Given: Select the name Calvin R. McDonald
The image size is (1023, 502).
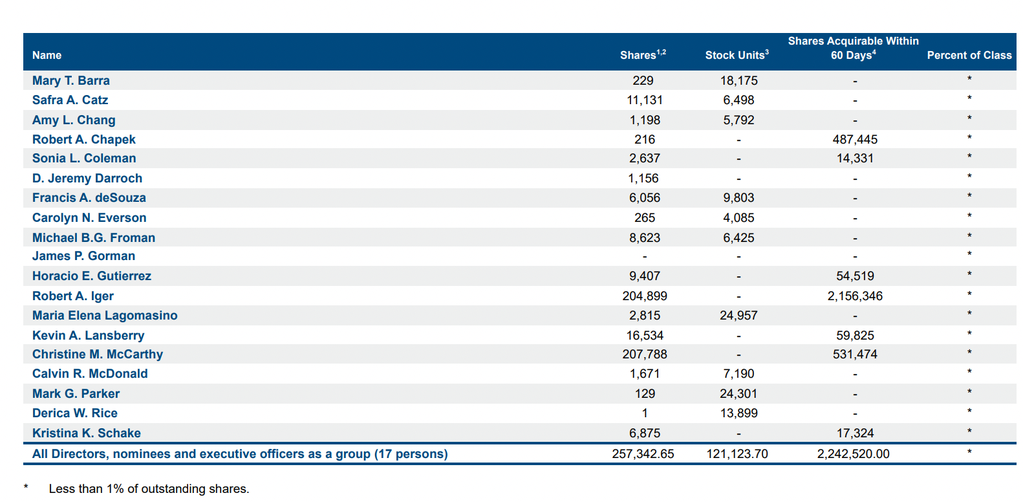Looking at the screenshot, I should 90,374.
